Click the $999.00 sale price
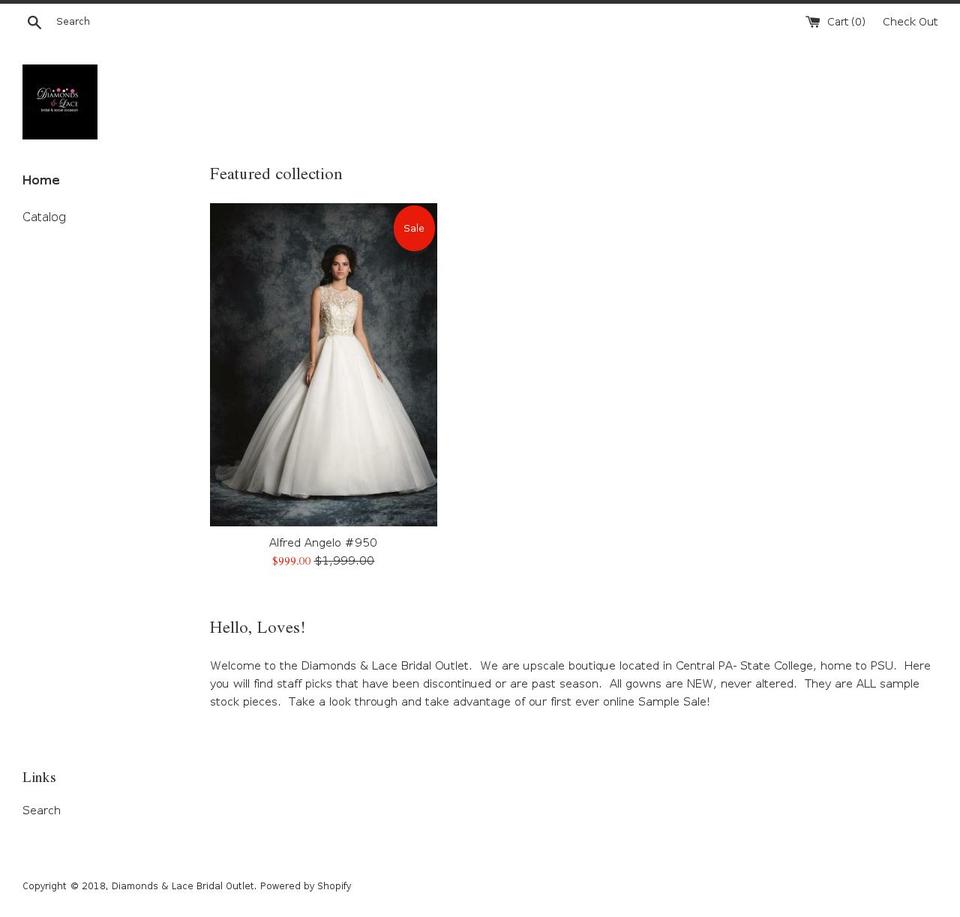This screenshot has width=960, height=917. coord(291,561)
